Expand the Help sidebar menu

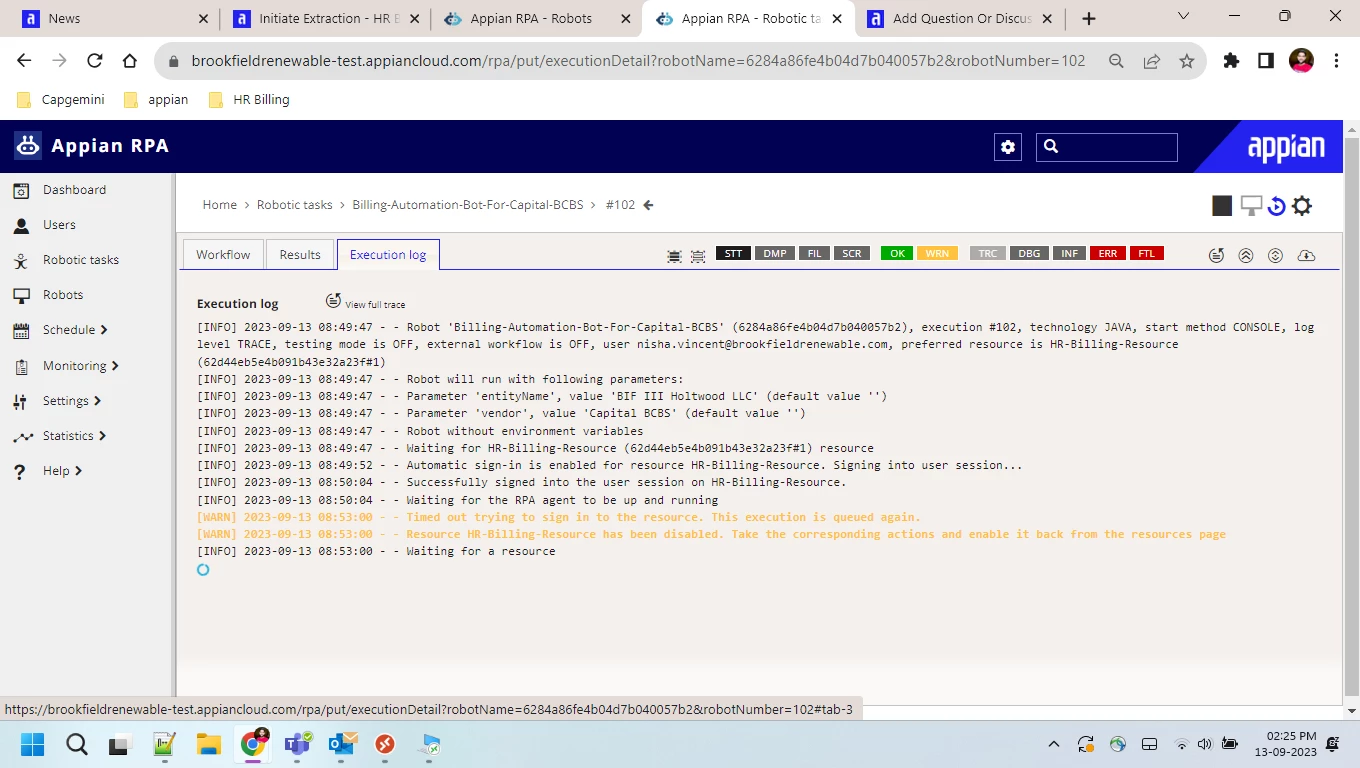coord(62,471)
